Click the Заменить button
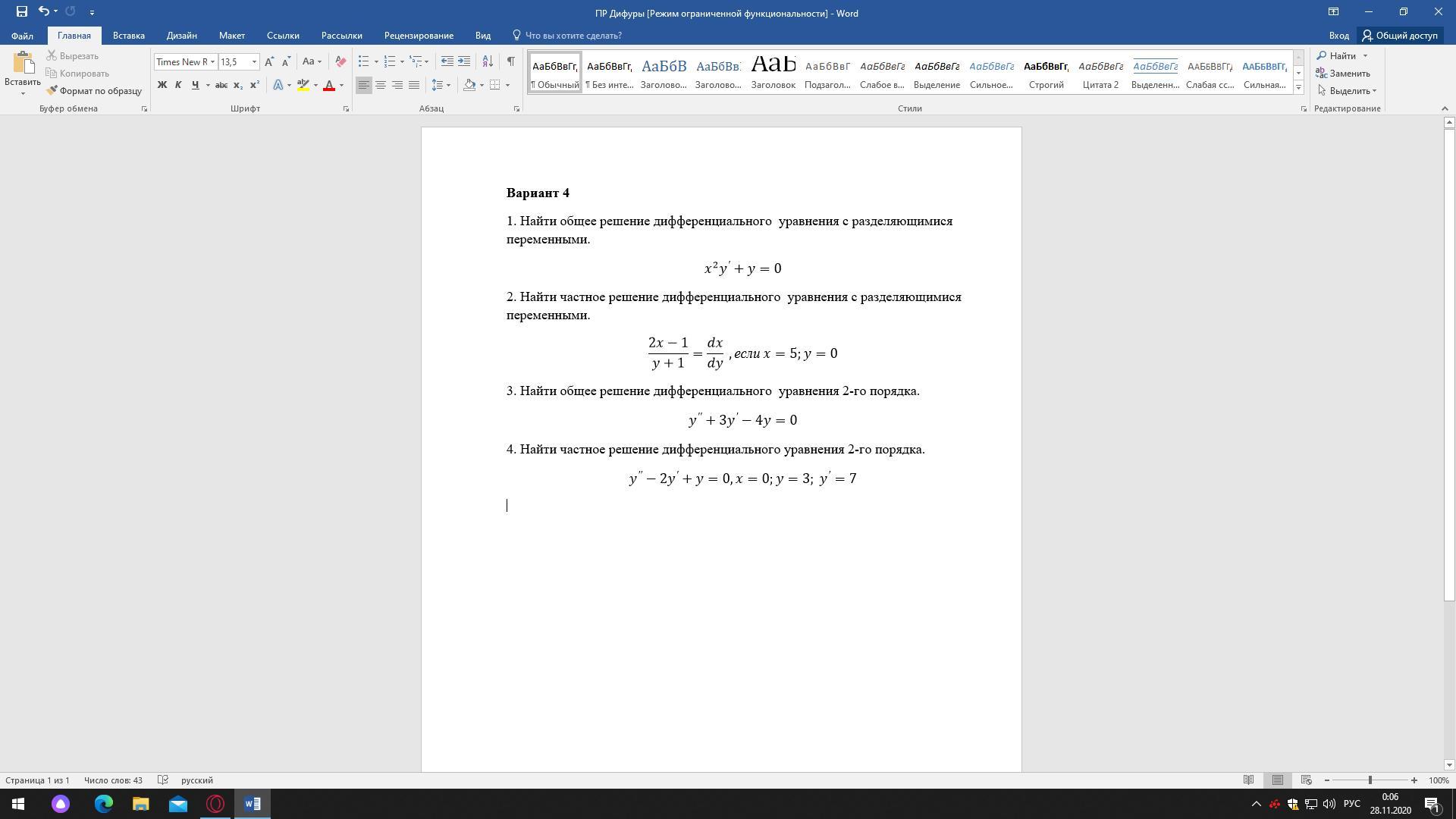 tap(1343, 74)
